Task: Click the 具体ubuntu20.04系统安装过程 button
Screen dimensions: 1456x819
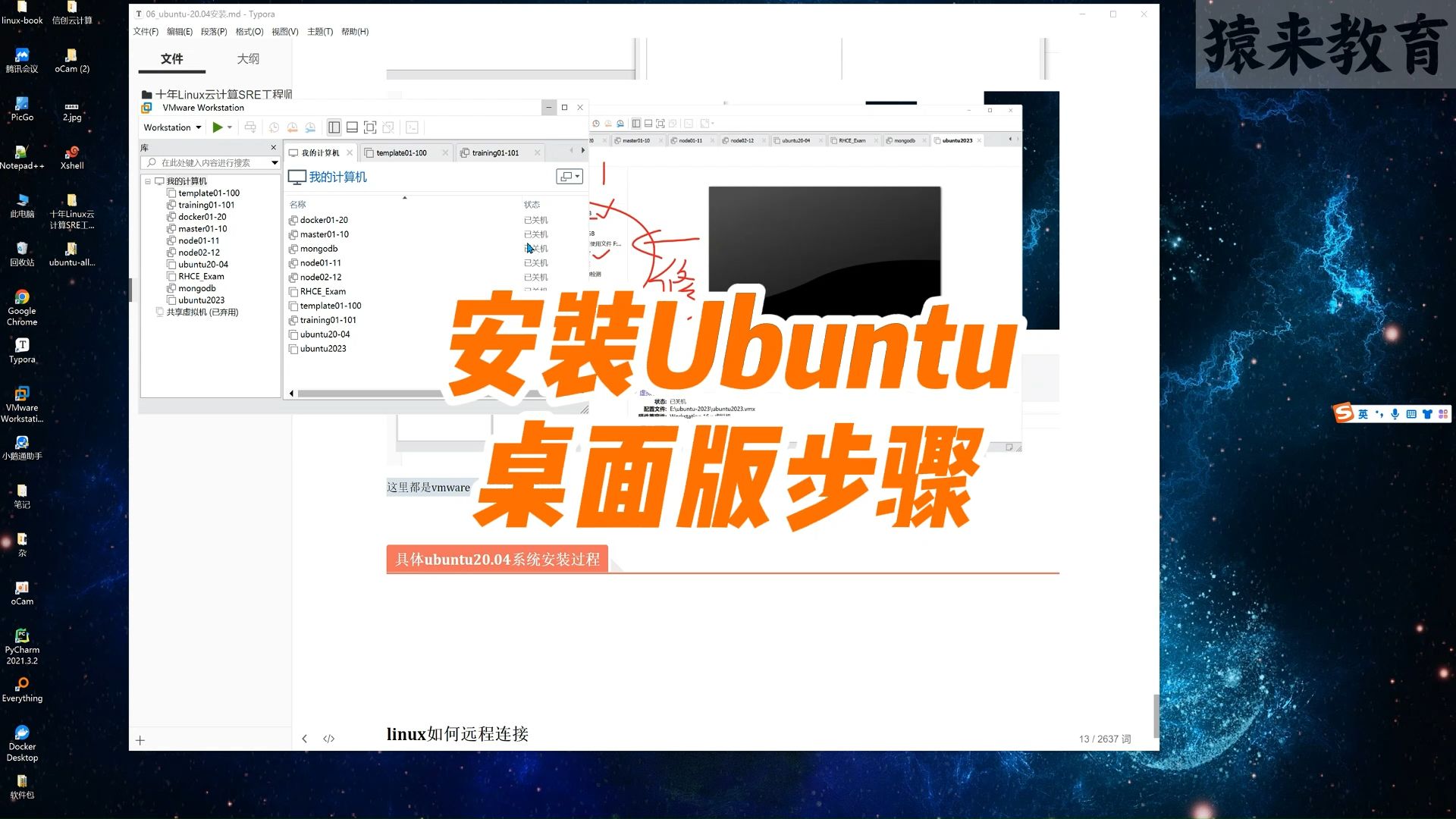Action: [497, 559]
